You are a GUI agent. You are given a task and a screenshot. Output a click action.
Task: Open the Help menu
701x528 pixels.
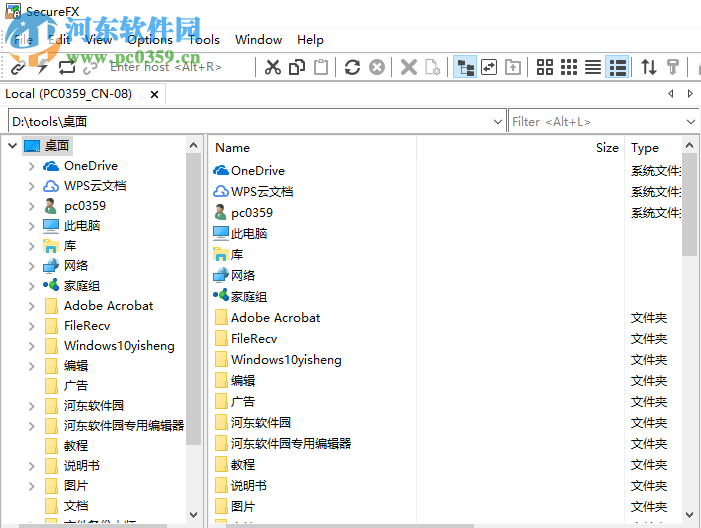click(310, 40)
